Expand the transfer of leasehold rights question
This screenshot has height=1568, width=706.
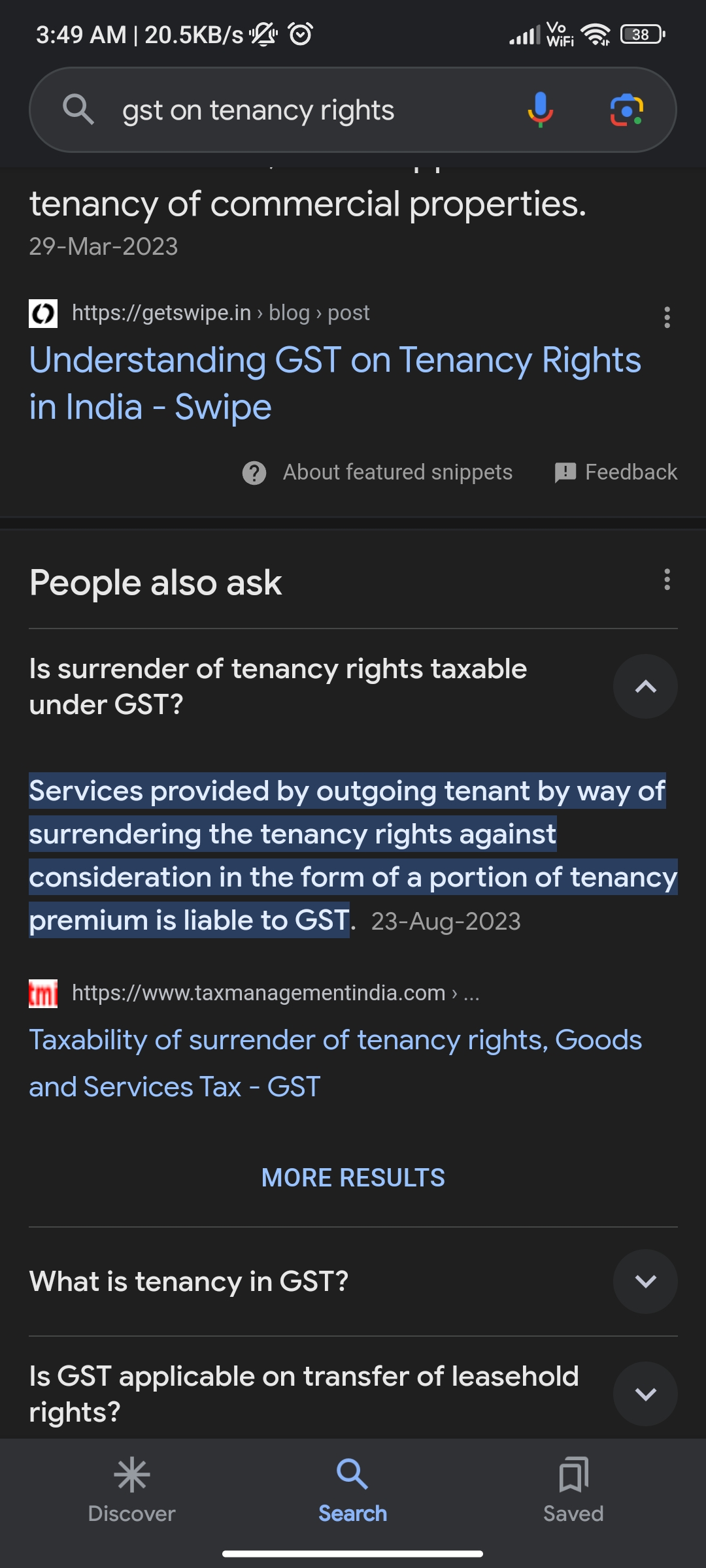tap(645, 1394)
